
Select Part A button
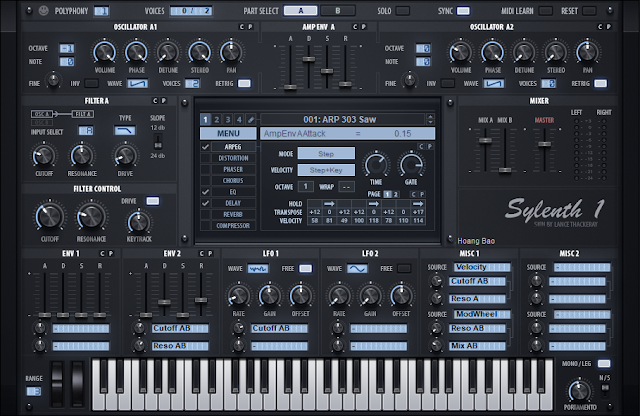tap(300, 11)
